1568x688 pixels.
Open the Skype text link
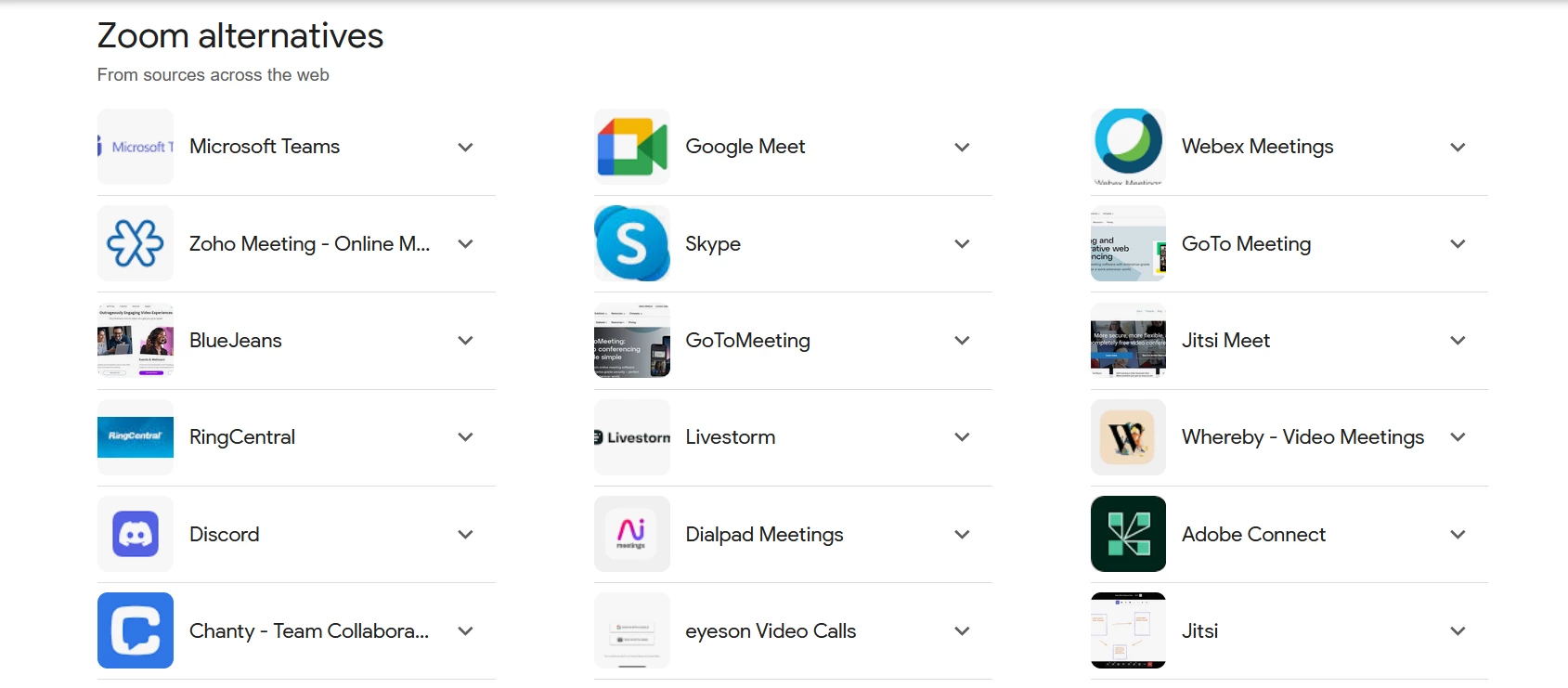[x=713, y=244]
